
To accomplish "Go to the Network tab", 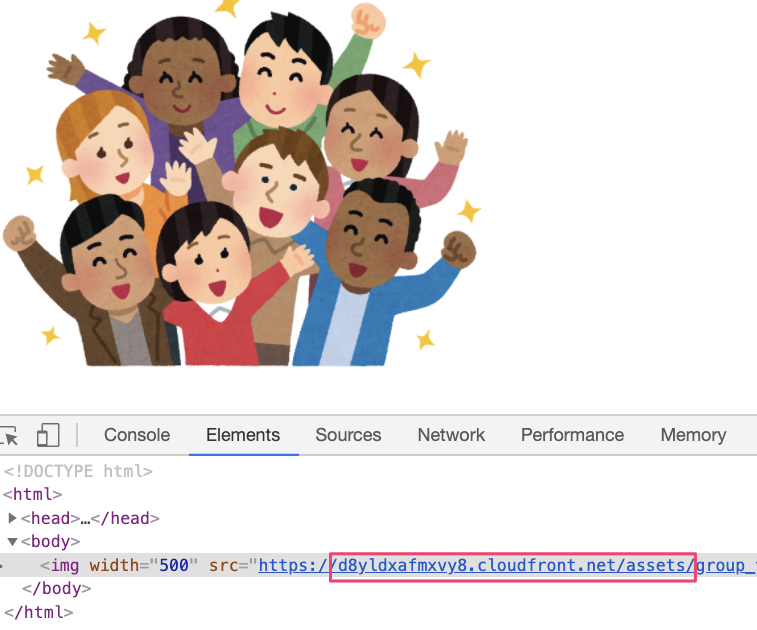I will 451,435.
